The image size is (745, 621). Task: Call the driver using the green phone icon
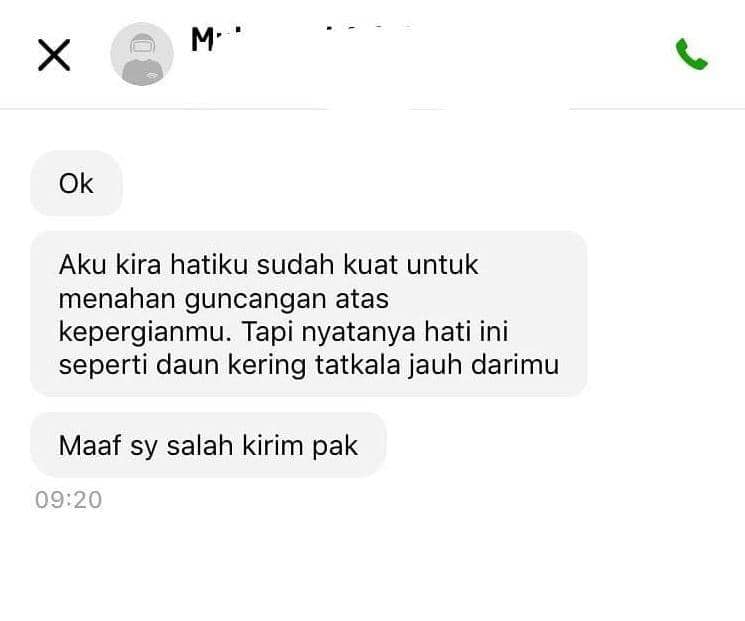tap(692, 54)
